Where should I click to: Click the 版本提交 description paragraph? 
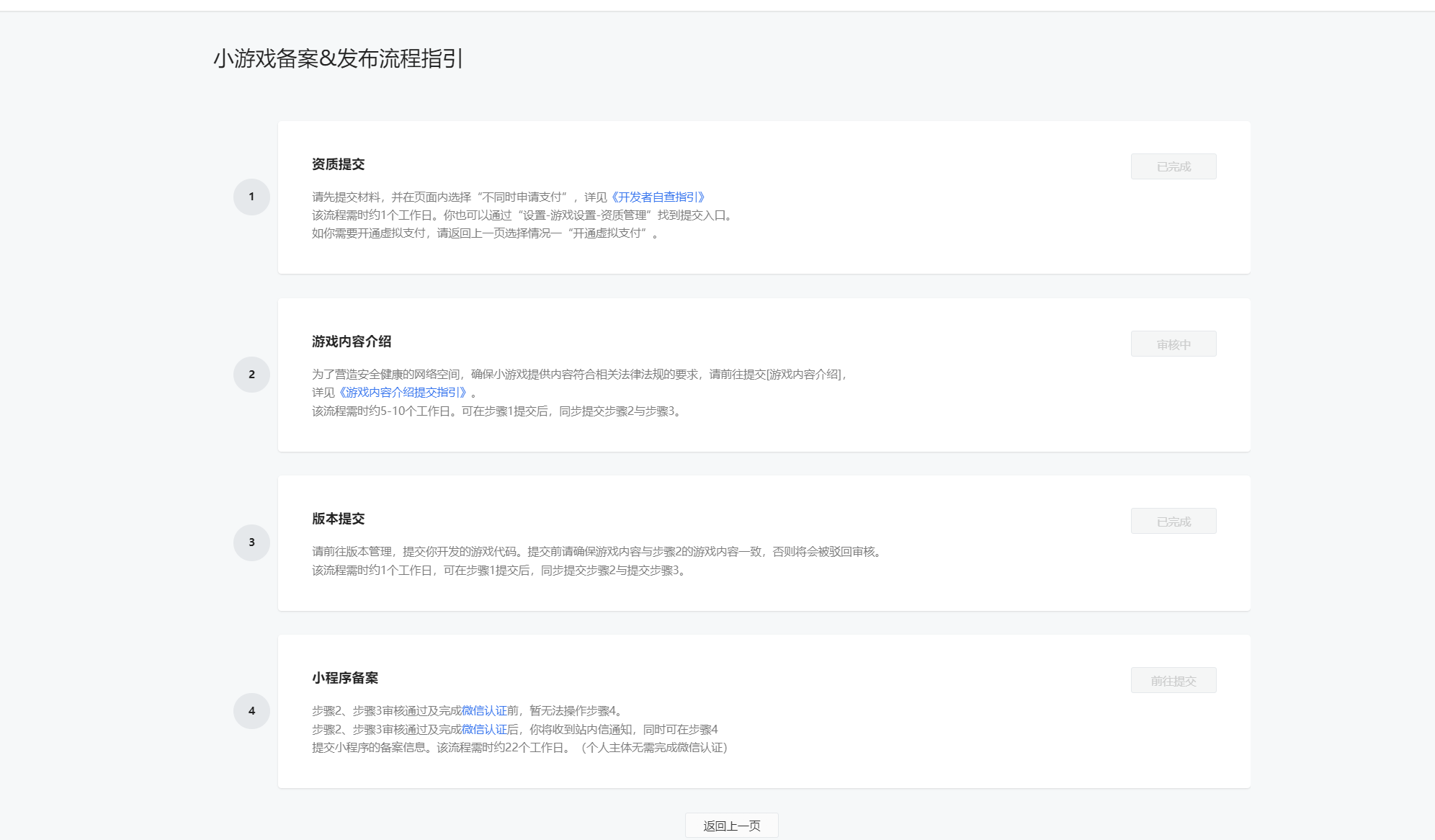596,561
